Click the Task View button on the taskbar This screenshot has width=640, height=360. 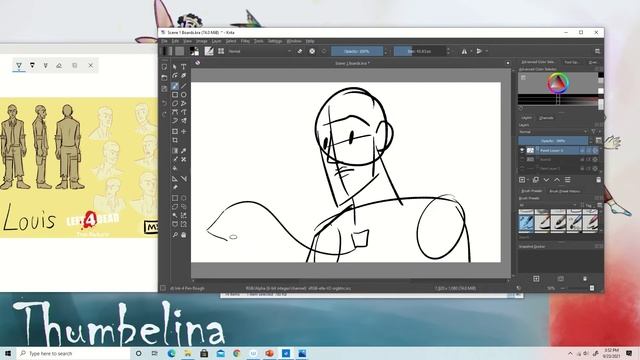155,353
